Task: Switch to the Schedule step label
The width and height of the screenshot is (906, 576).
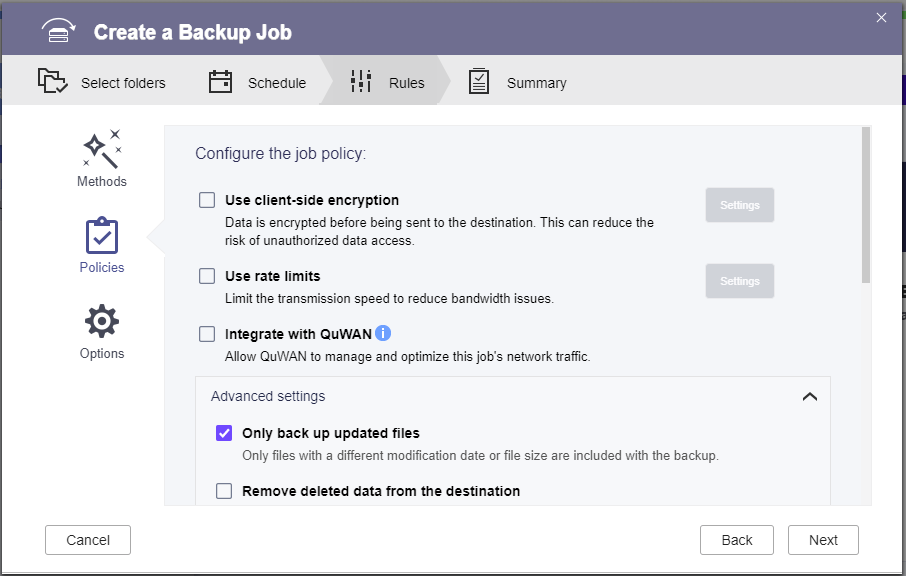Action: click(x=277, y=83)
